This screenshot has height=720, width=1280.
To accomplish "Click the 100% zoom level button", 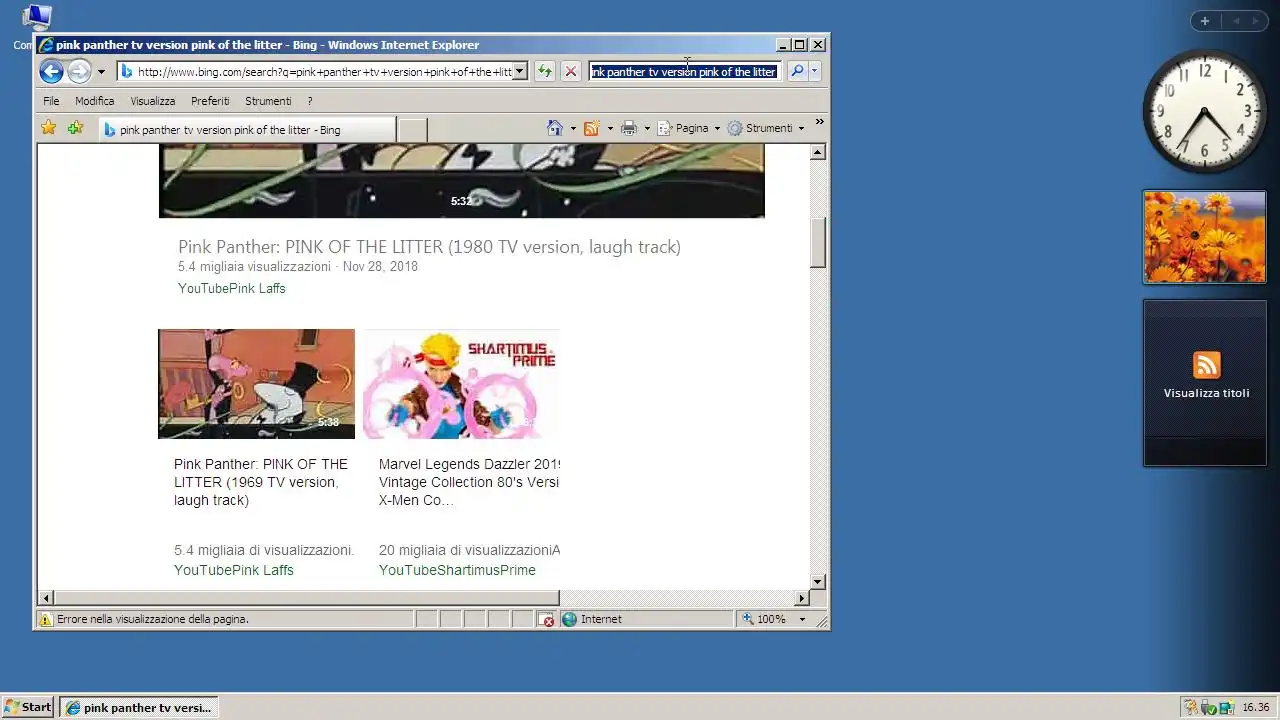I will [765, 619].
